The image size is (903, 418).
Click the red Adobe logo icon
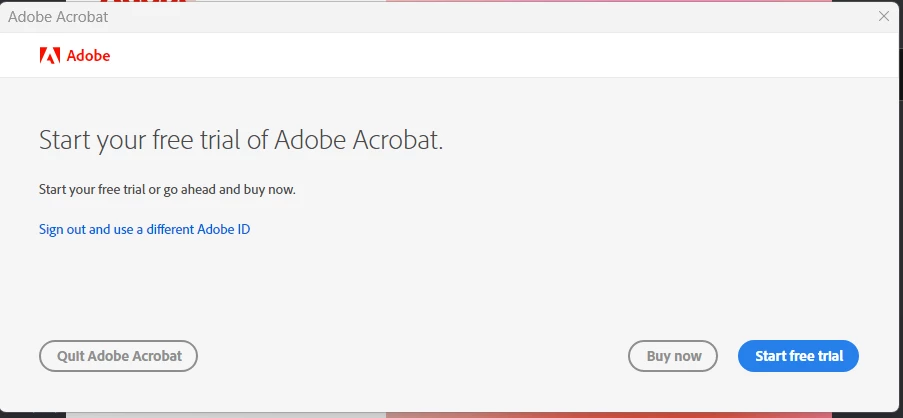click(50, 55)
